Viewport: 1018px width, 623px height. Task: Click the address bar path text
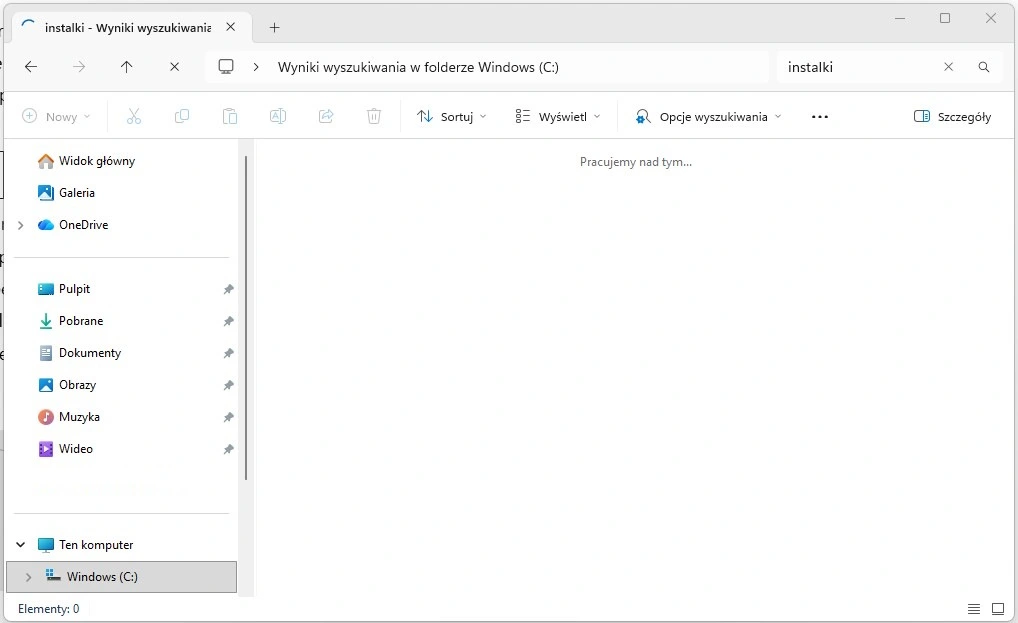pos(418,67)
